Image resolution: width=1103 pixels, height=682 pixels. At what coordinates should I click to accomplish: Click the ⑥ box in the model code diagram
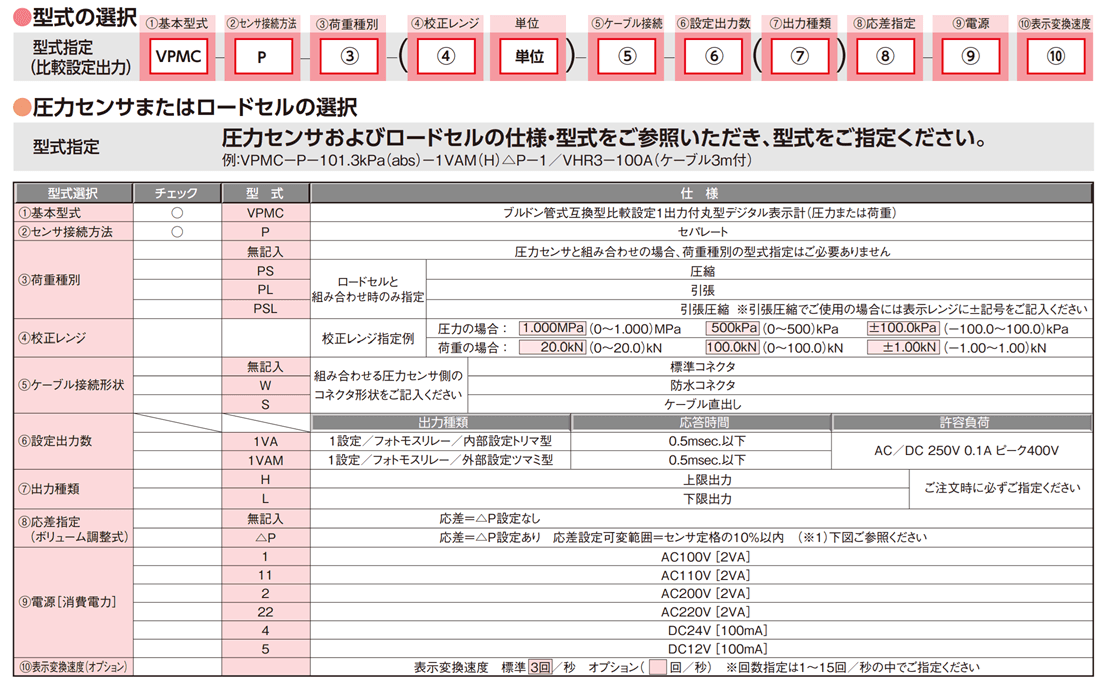pyautogui.click(x=713, y=56)
